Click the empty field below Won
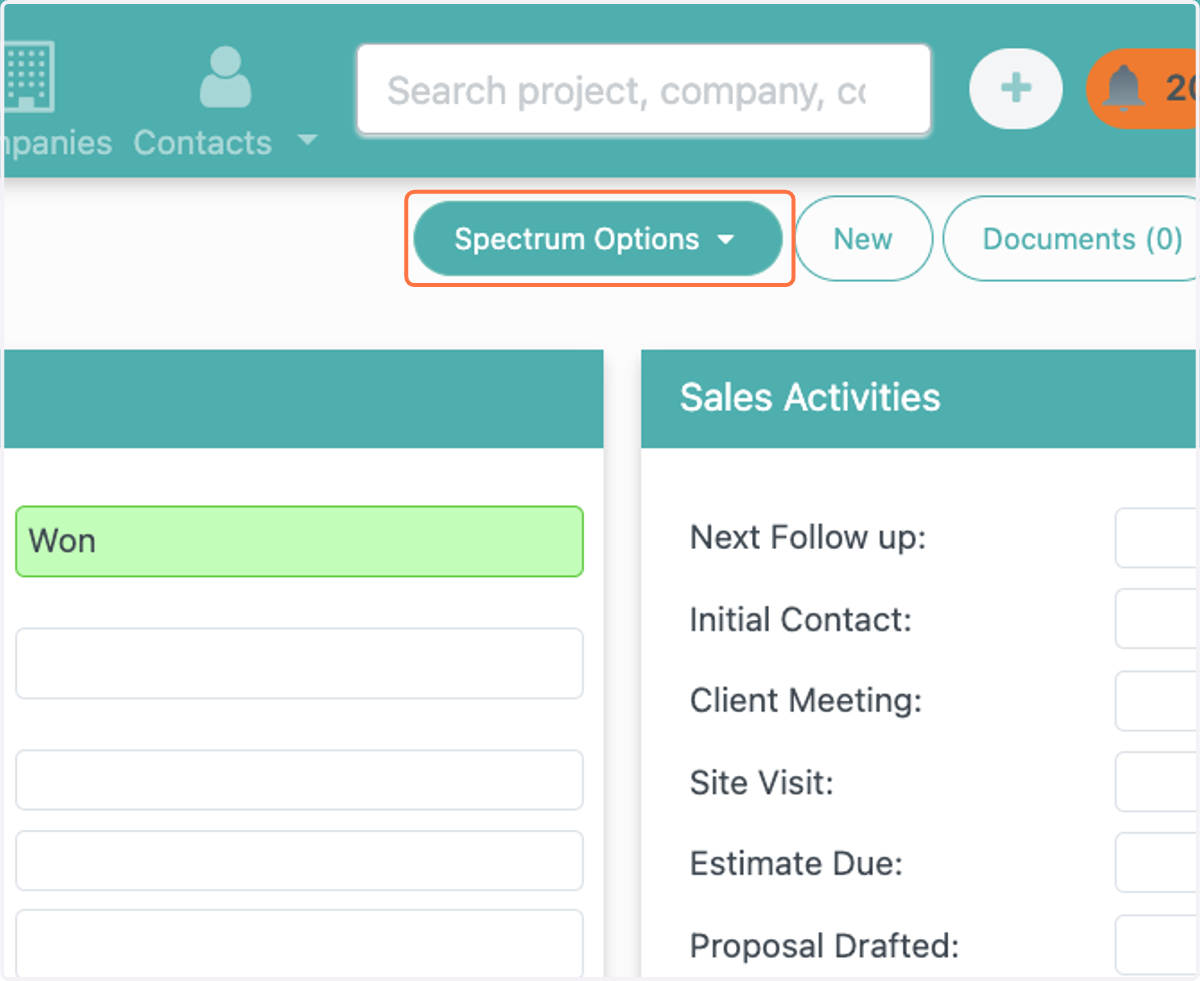Image resolution: width=1200 pixels, height=981 pixels. click(x=299, y=663)
